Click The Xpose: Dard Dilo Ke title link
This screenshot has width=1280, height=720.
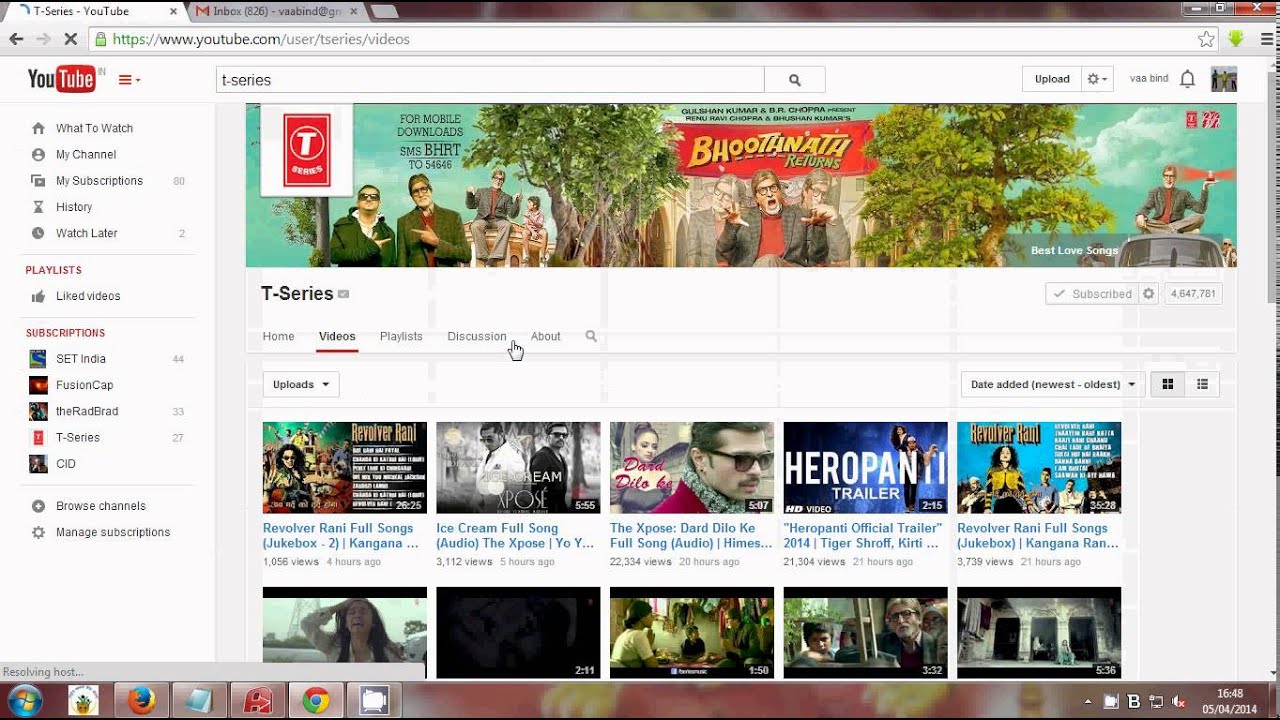pos(691,536)
